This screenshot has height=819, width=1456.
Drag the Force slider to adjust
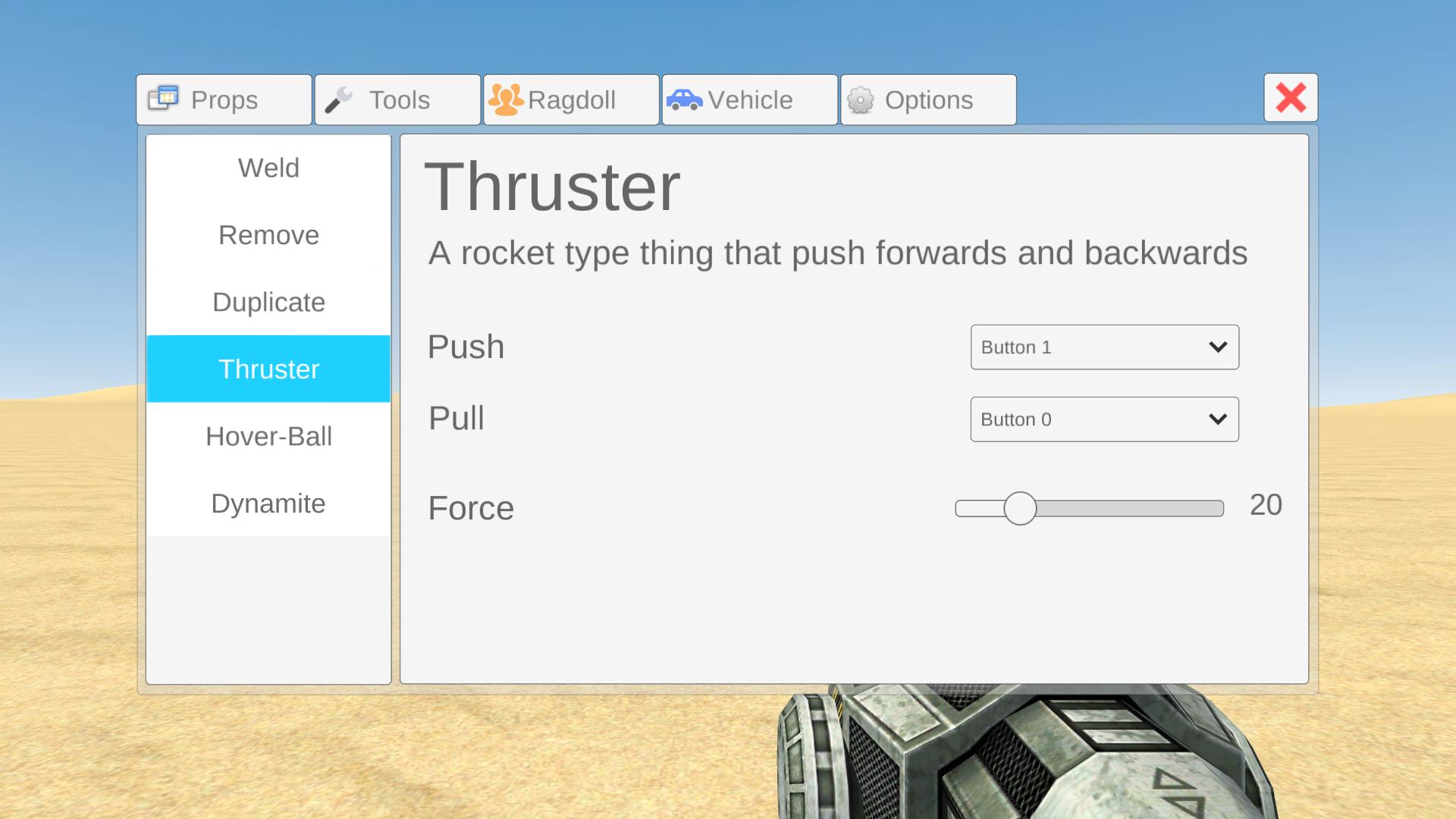[1020, 508]
